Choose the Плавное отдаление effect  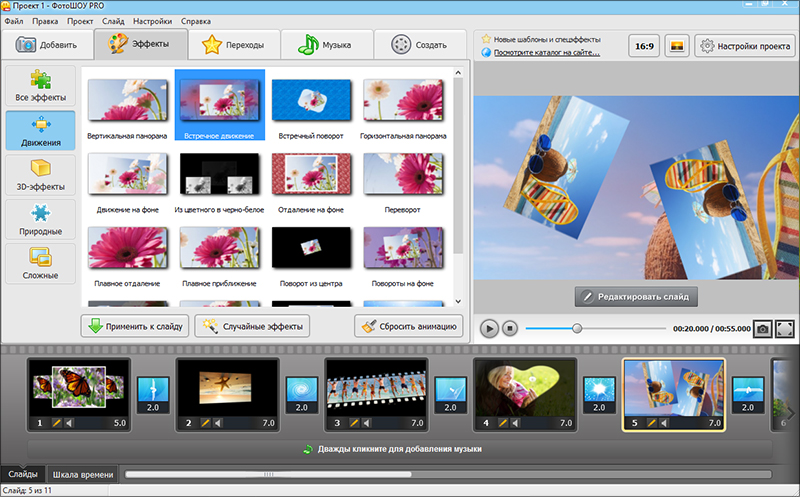pos(128,248)
